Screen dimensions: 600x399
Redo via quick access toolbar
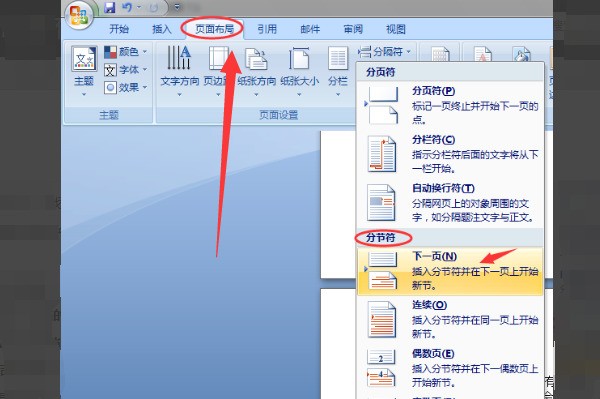[154, 8]
